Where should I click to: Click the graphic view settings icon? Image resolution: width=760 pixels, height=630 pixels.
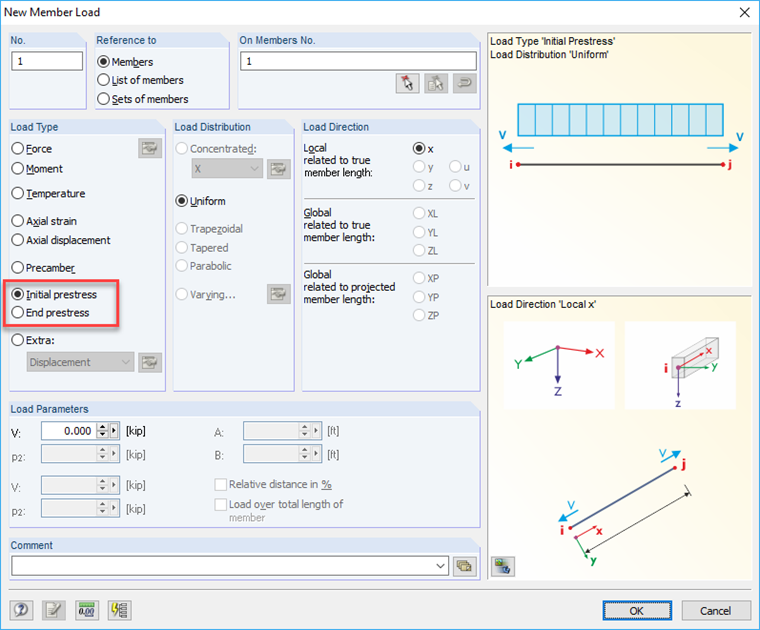[503, 566]
